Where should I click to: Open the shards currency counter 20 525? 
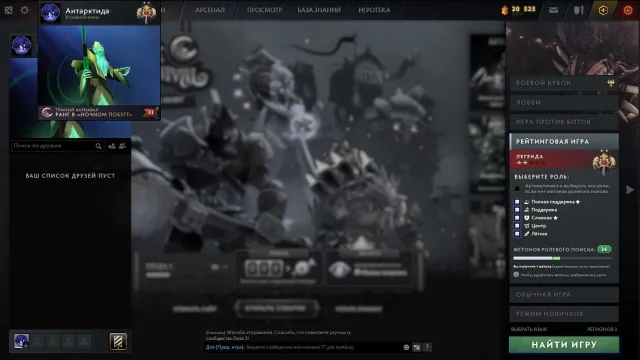[x=518, y=9]
